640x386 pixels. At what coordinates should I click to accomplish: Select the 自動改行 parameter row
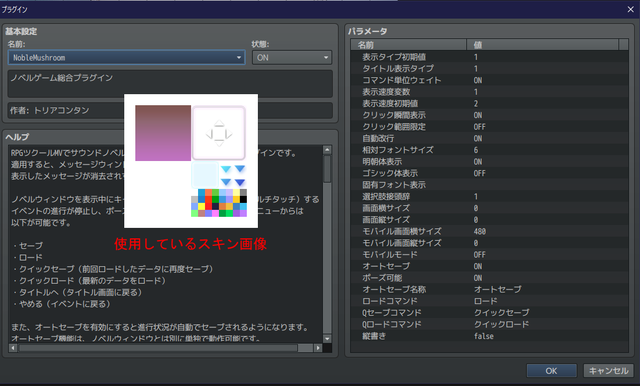pos(489,138)
